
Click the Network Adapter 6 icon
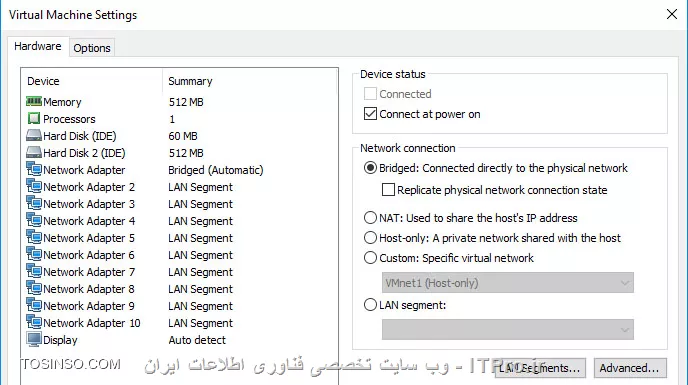(x=34, y=255)
